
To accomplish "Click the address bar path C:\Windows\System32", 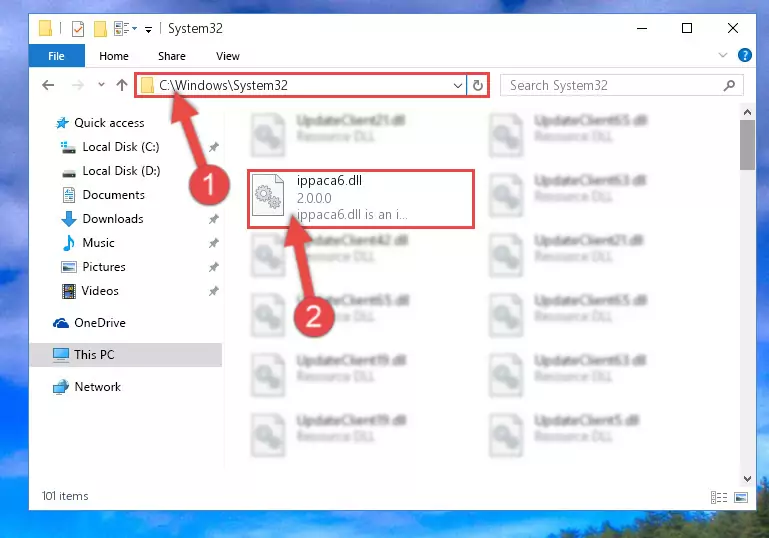I will (x=224, y=85).
